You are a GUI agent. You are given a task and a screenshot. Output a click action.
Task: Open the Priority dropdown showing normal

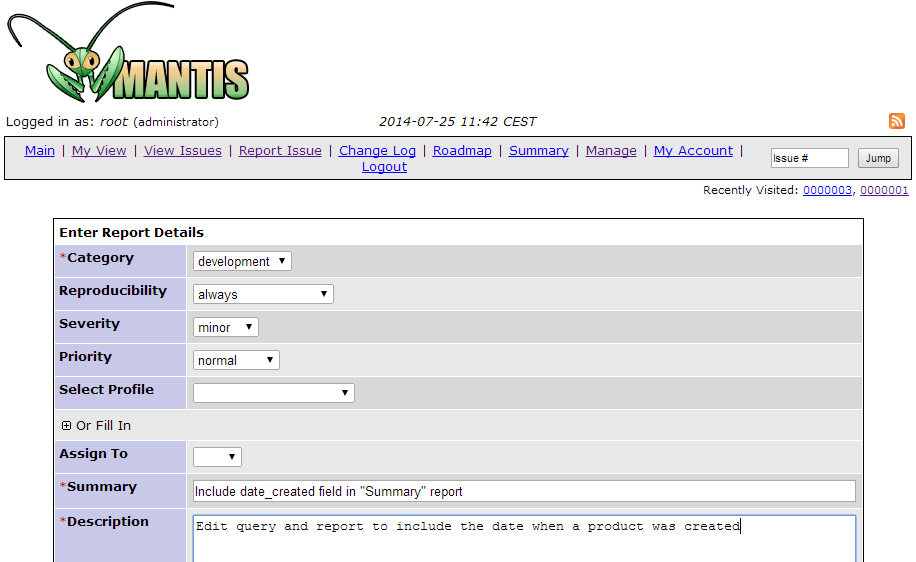pyautogui.click(x=236, y=360)
